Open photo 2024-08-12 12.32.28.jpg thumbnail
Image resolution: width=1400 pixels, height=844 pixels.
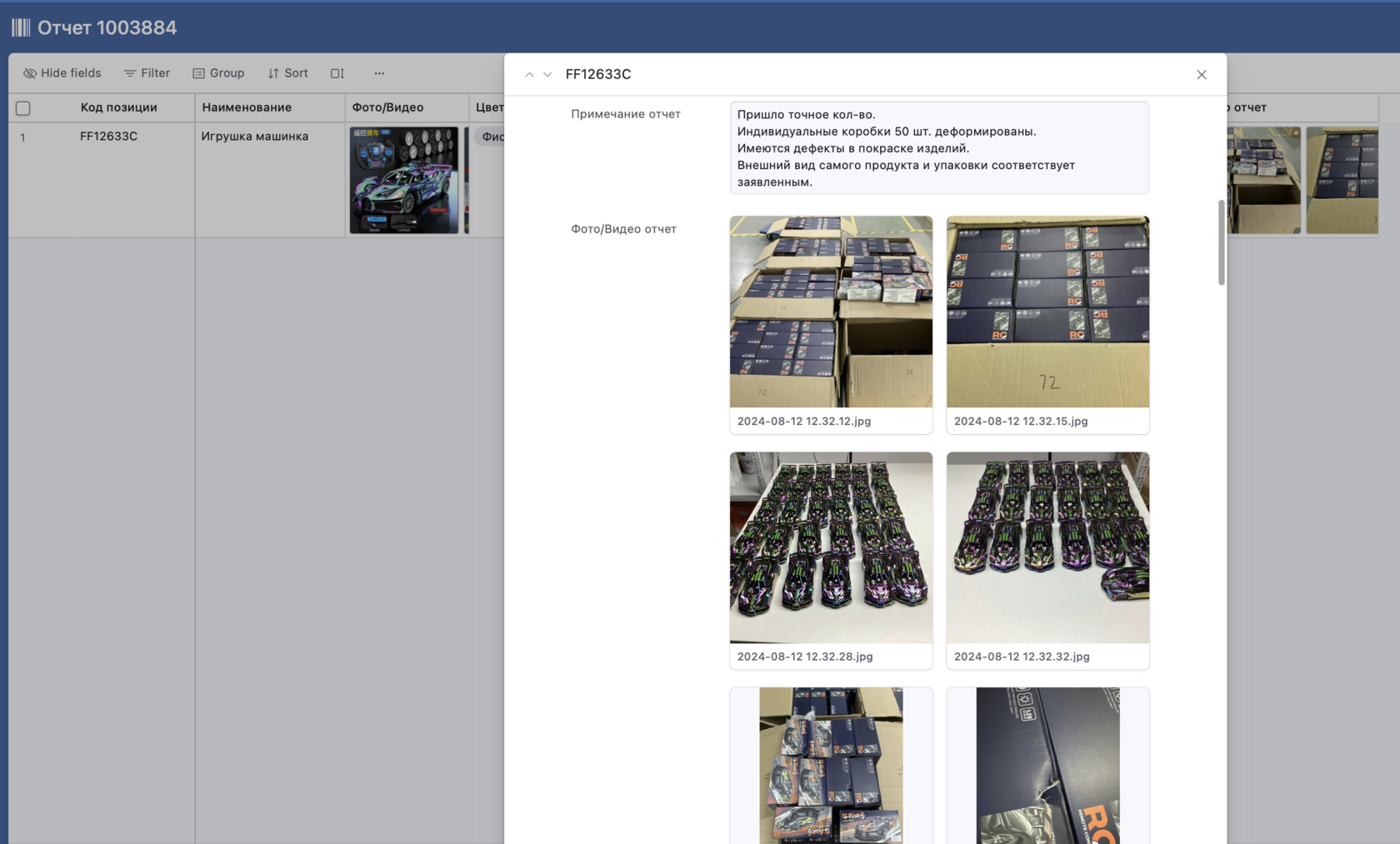[x=831, y=547]
